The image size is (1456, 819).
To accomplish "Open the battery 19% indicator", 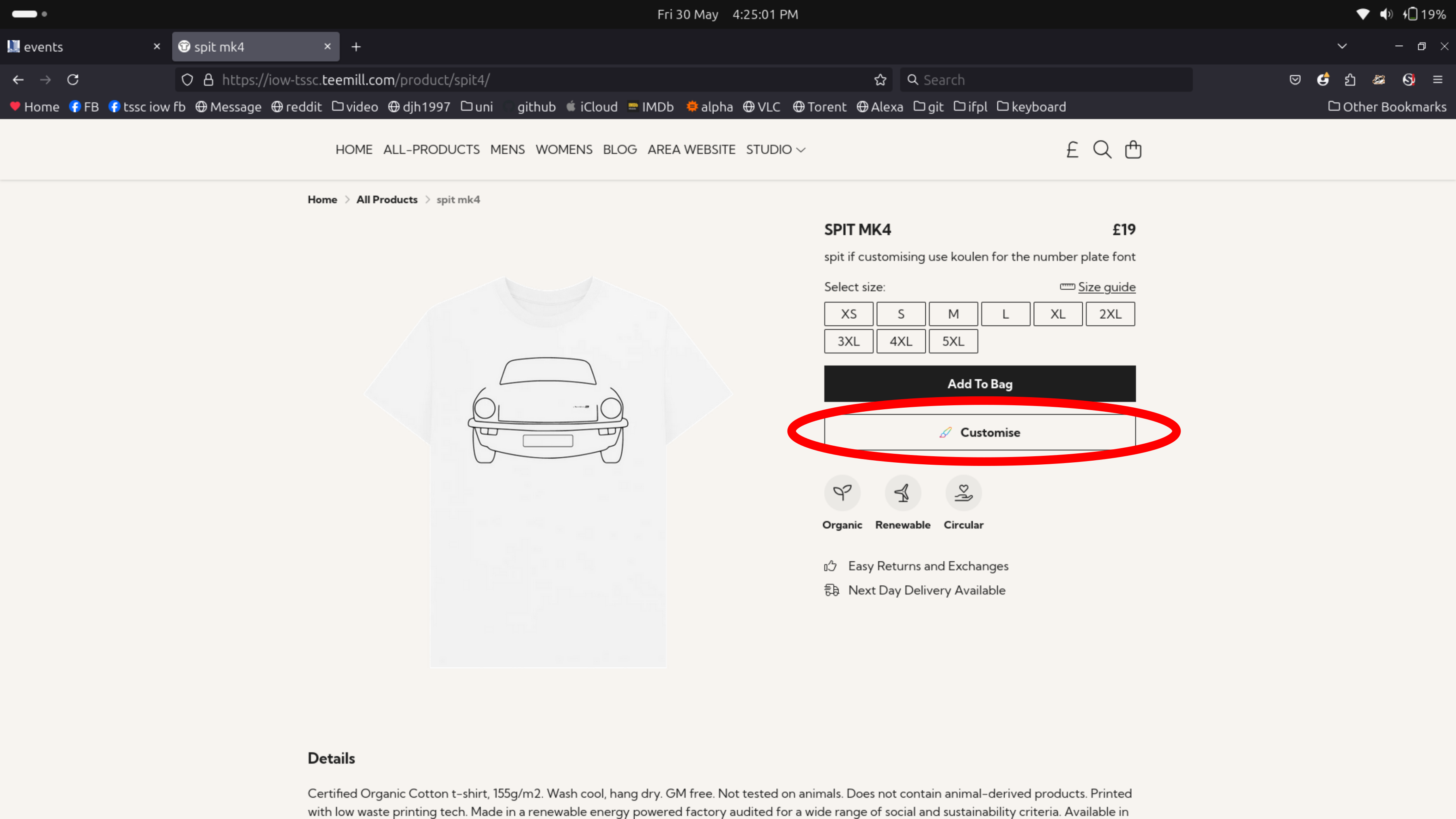I will [1424, 14].
